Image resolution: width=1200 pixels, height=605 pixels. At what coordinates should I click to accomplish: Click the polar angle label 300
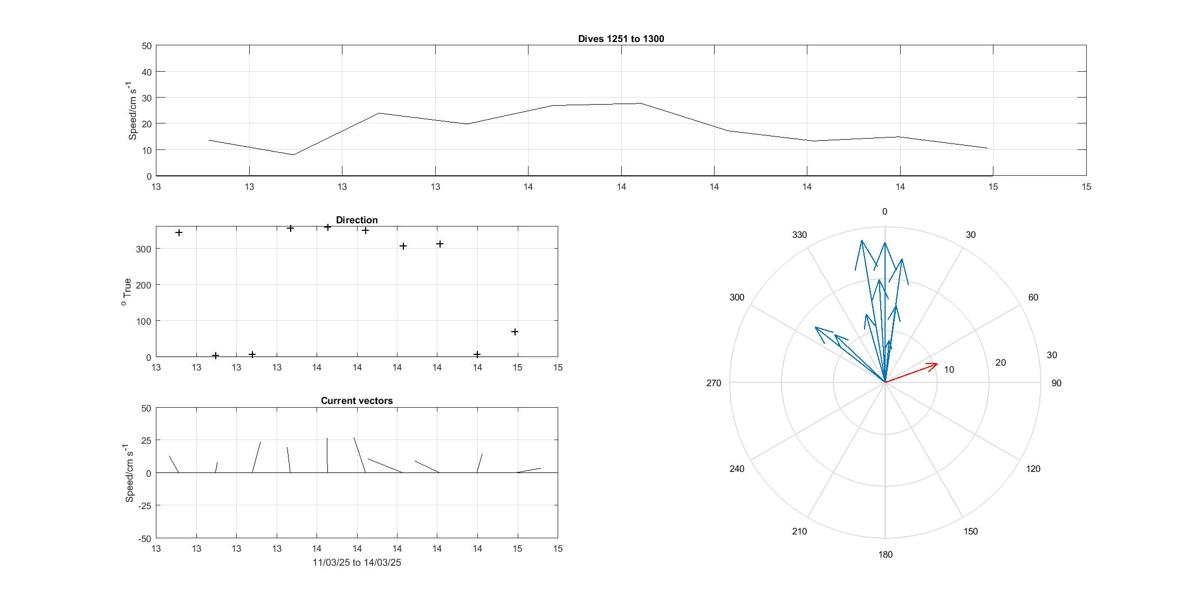pyautogui.click(x=738, y=298)
